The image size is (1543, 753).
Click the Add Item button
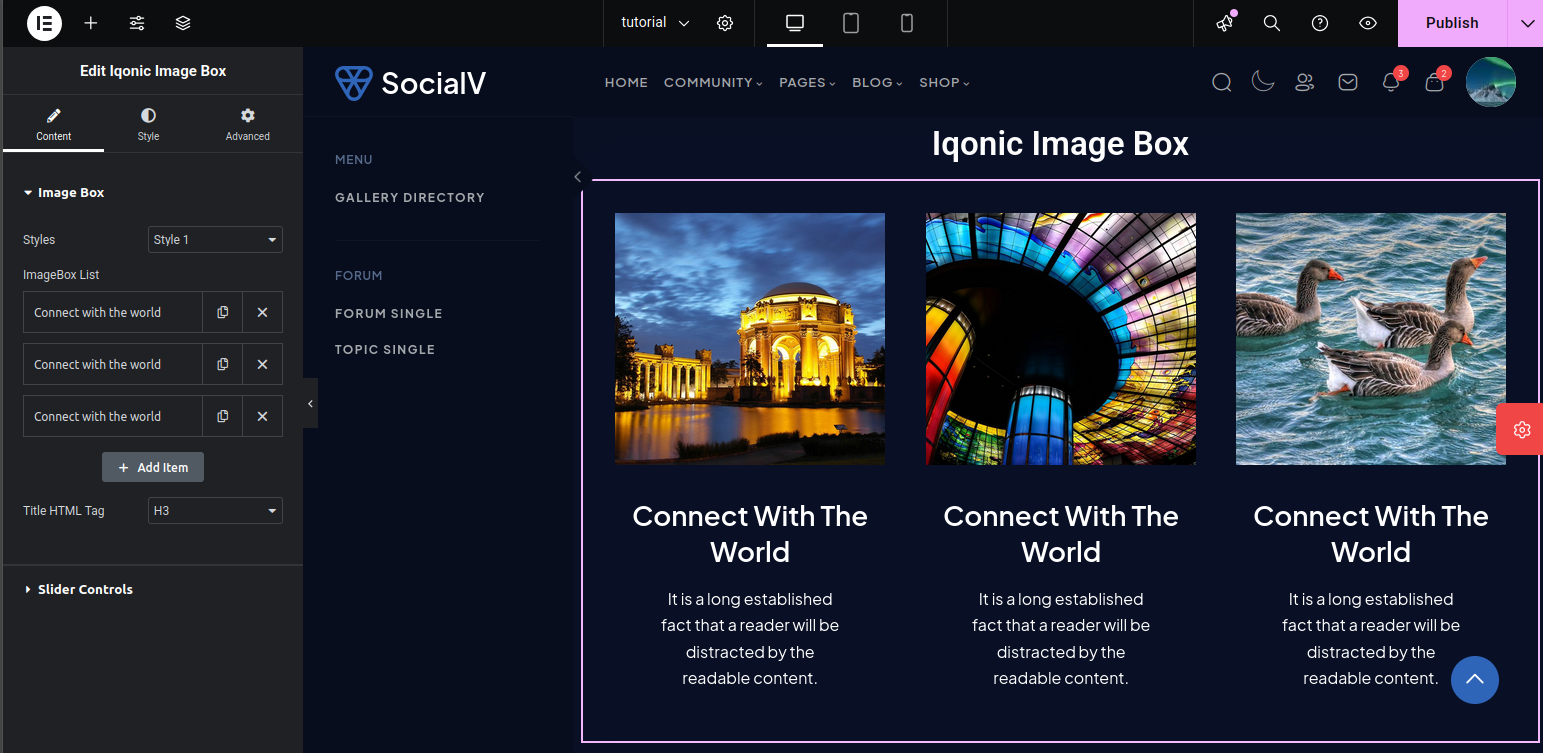153,467
